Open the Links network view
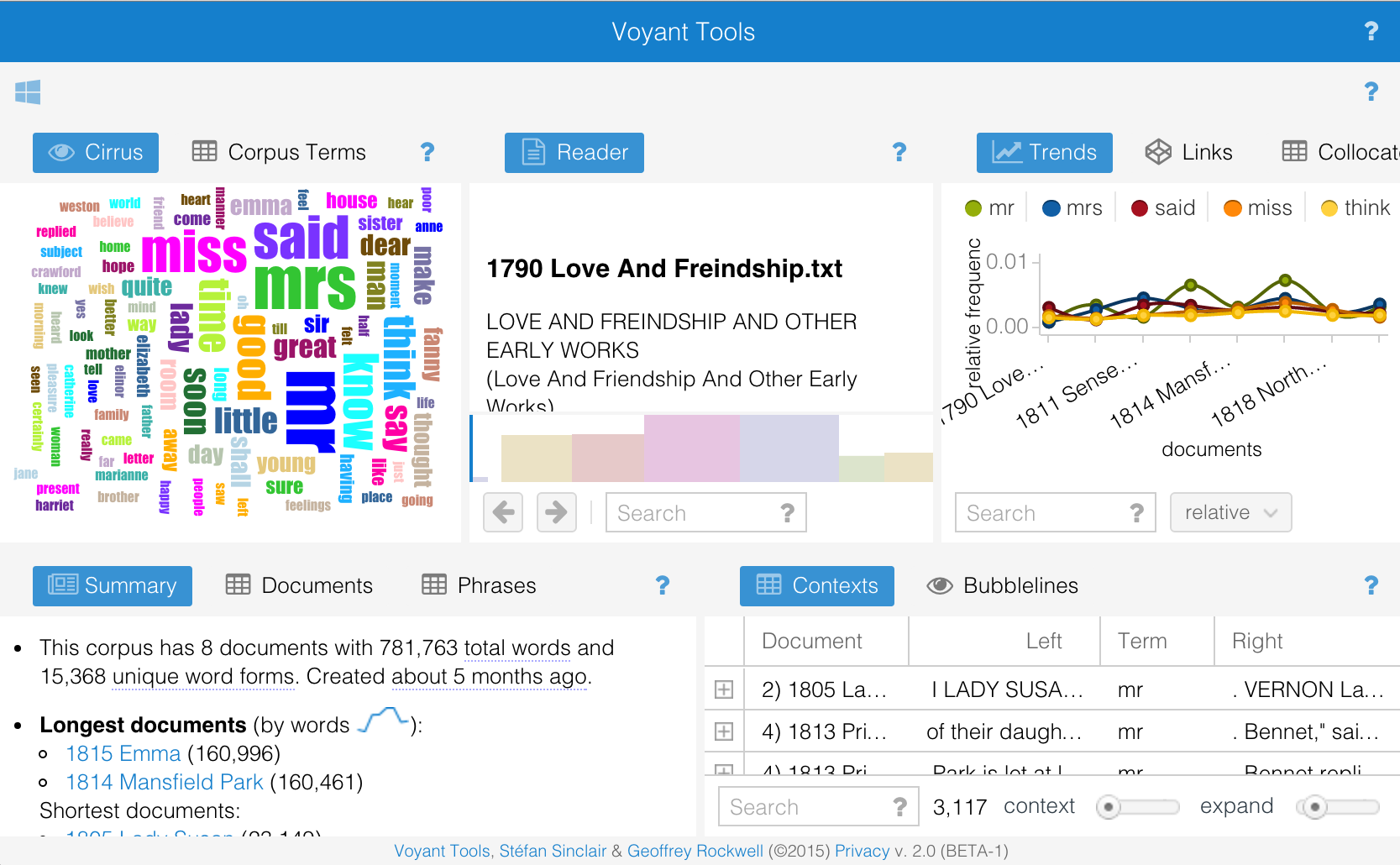Viewport: 1400px width, 865px height. coord(1189,152)
